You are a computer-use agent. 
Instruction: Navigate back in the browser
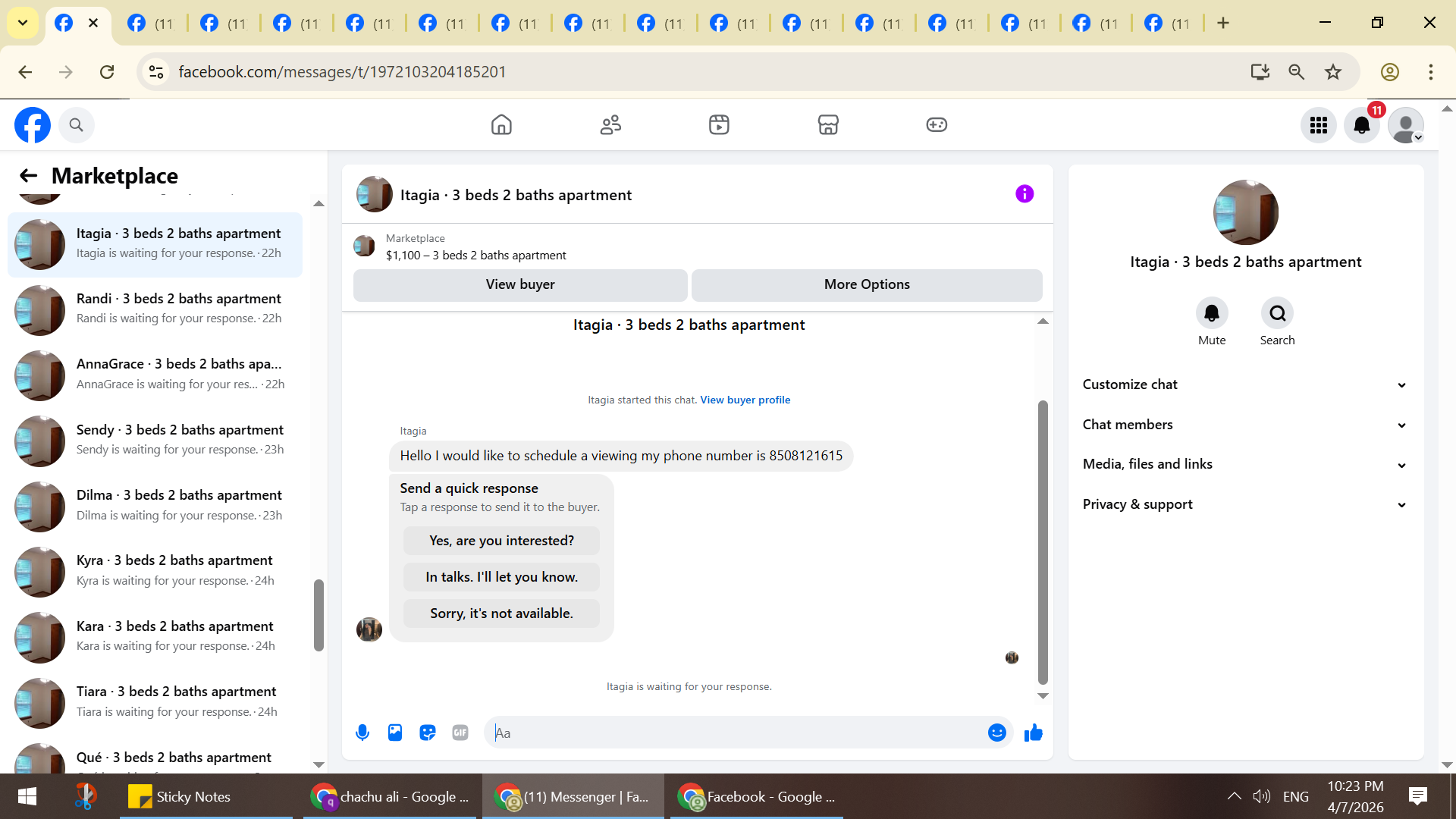coord(25,72)
